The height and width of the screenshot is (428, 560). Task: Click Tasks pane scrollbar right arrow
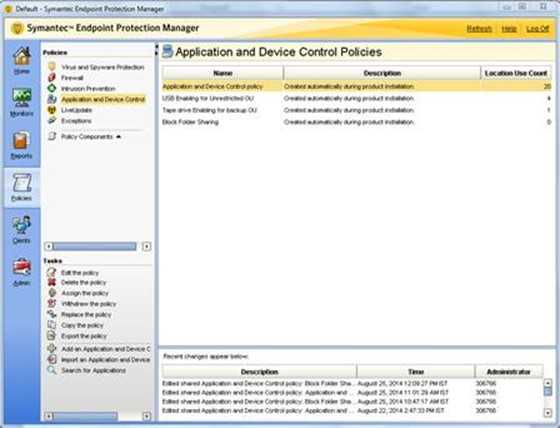[146, 416]
